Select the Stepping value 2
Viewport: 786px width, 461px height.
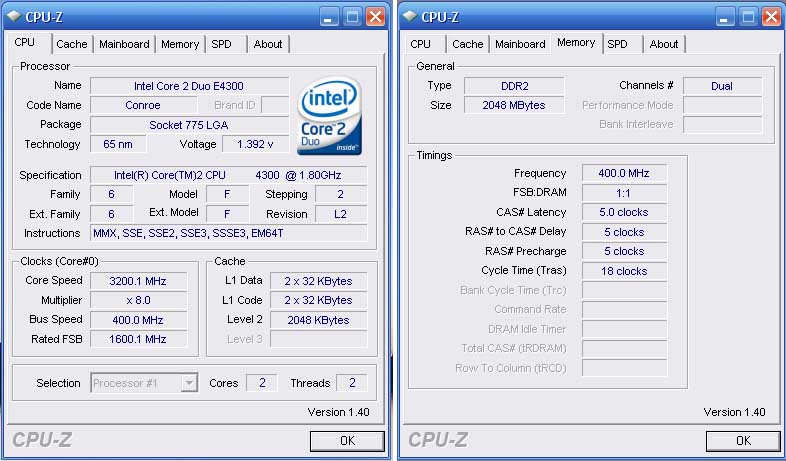coord(341,194)
